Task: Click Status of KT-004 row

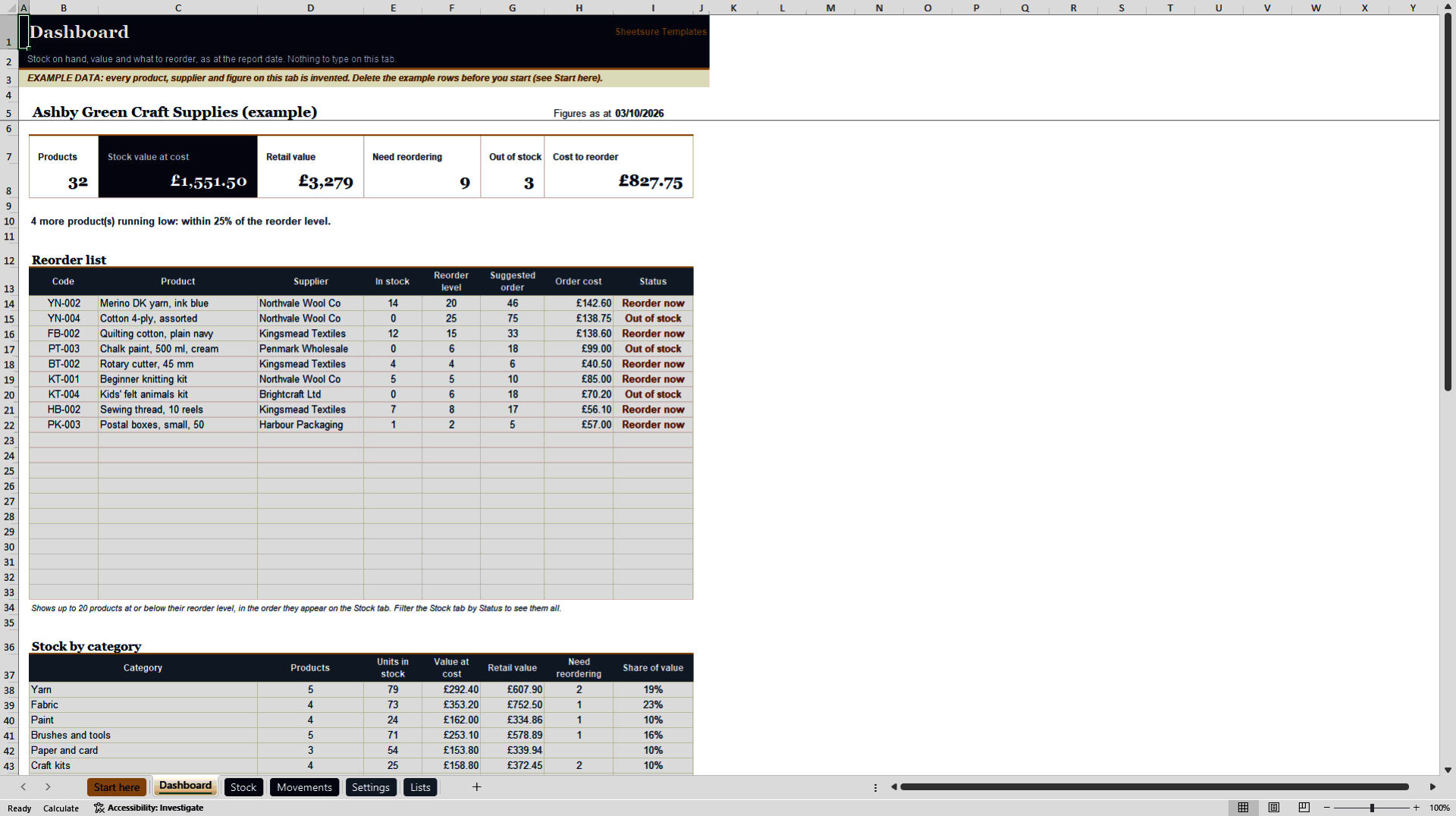Action: 653,394
